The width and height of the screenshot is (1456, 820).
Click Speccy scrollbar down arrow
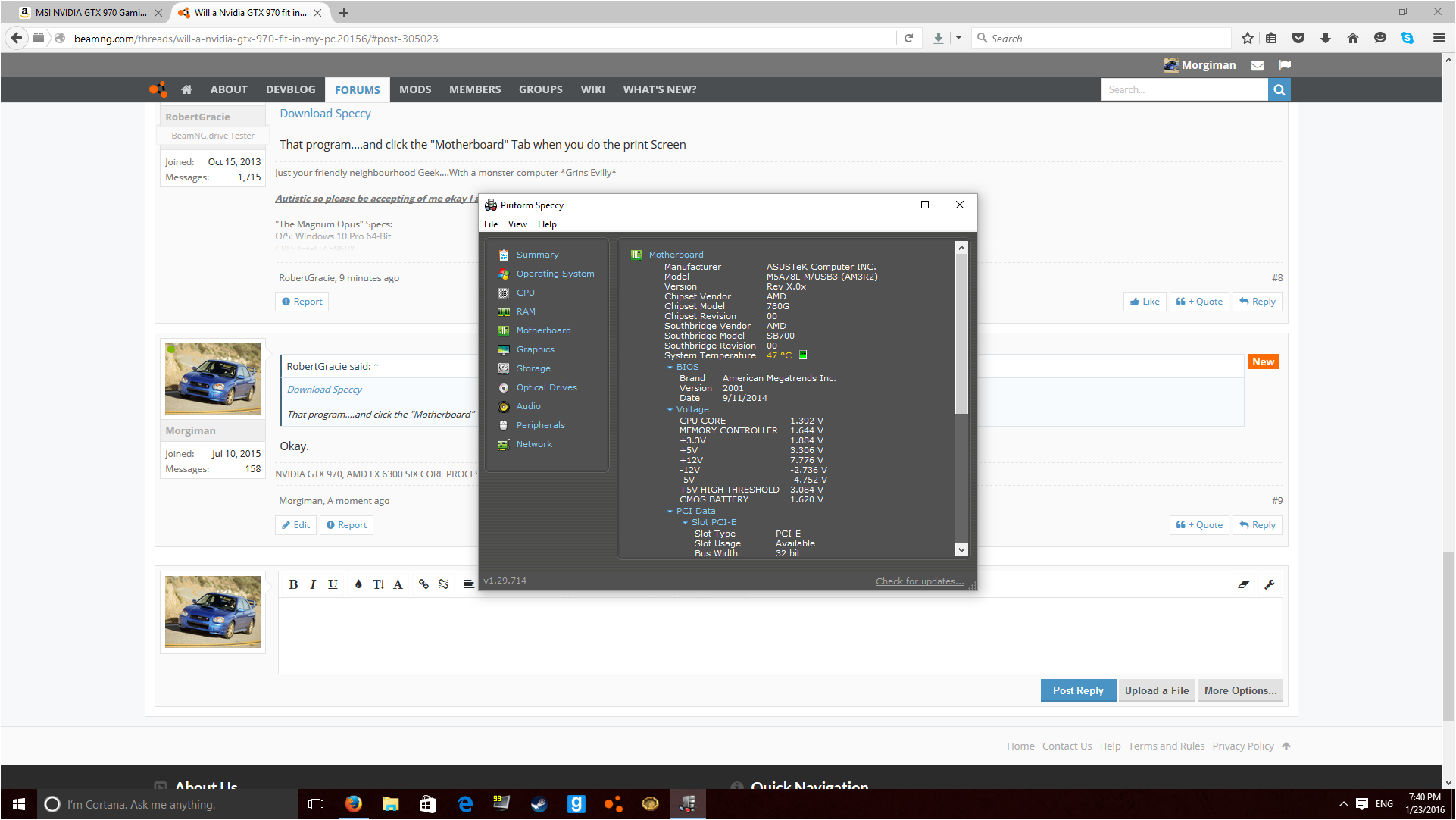pyautogui.click(x=961, y=550)
